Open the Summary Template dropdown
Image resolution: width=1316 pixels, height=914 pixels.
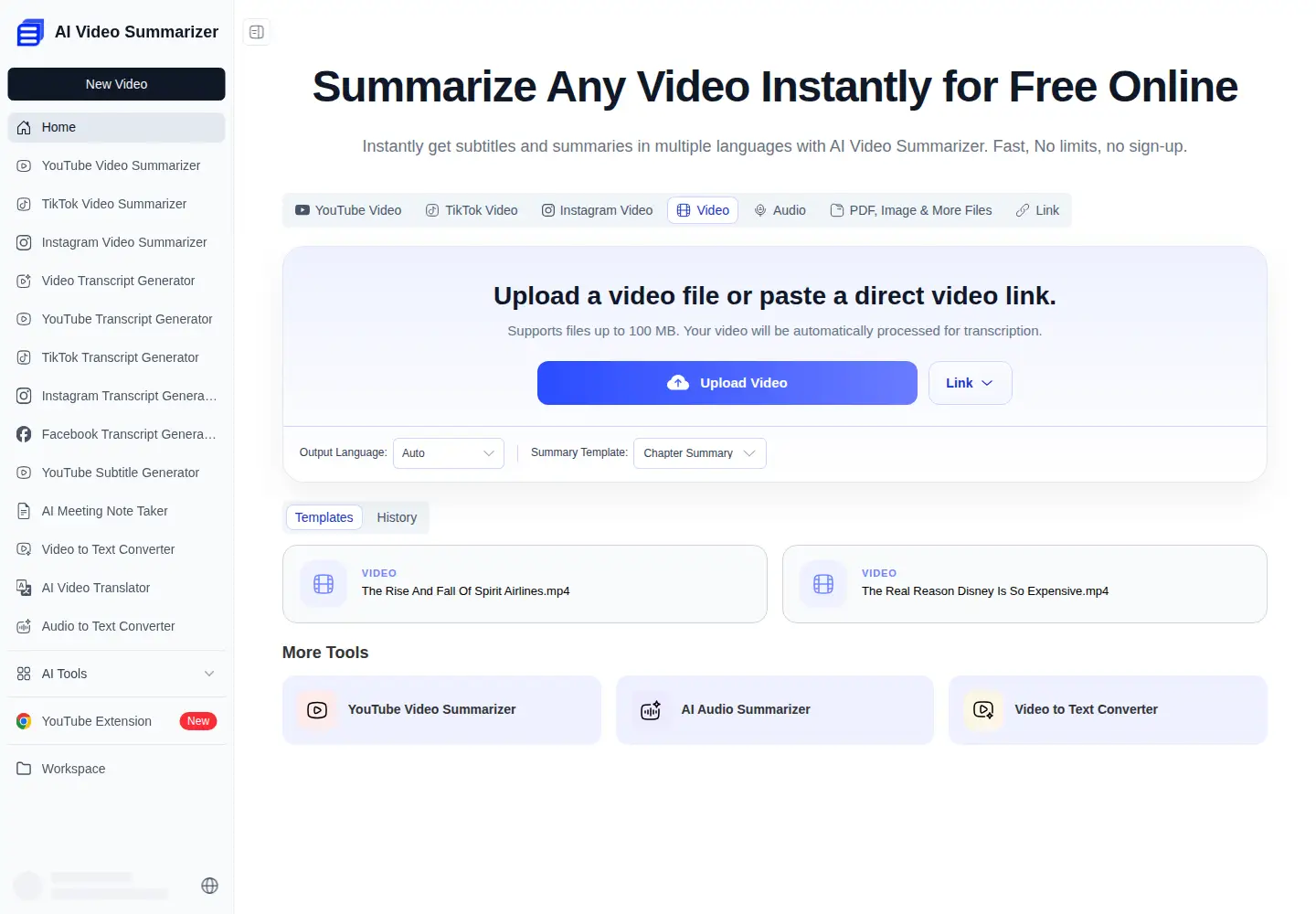coord(700,453)
